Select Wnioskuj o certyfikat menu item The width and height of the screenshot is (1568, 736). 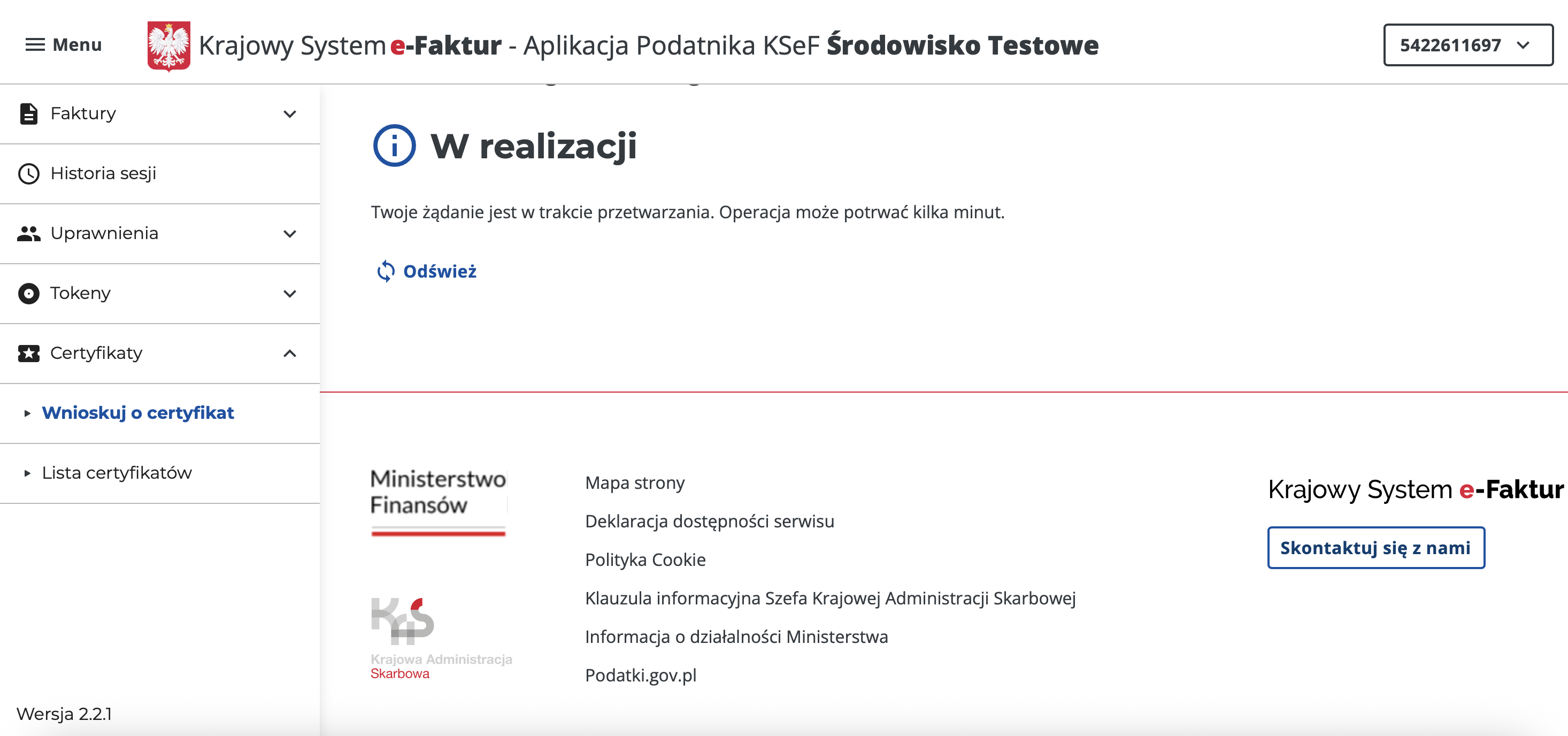(x=137, y=413)
